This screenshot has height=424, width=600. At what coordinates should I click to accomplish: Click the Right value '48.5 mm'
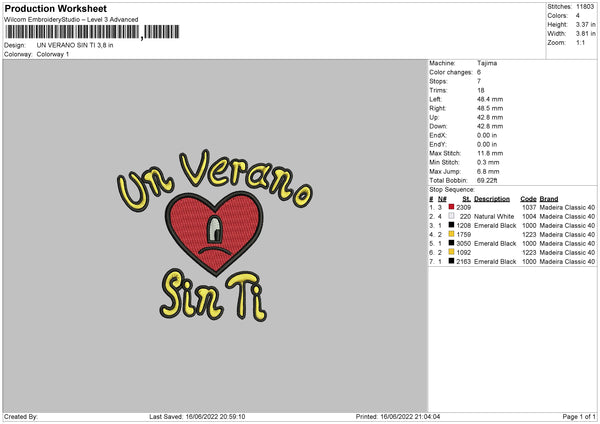tap(490, 108)
